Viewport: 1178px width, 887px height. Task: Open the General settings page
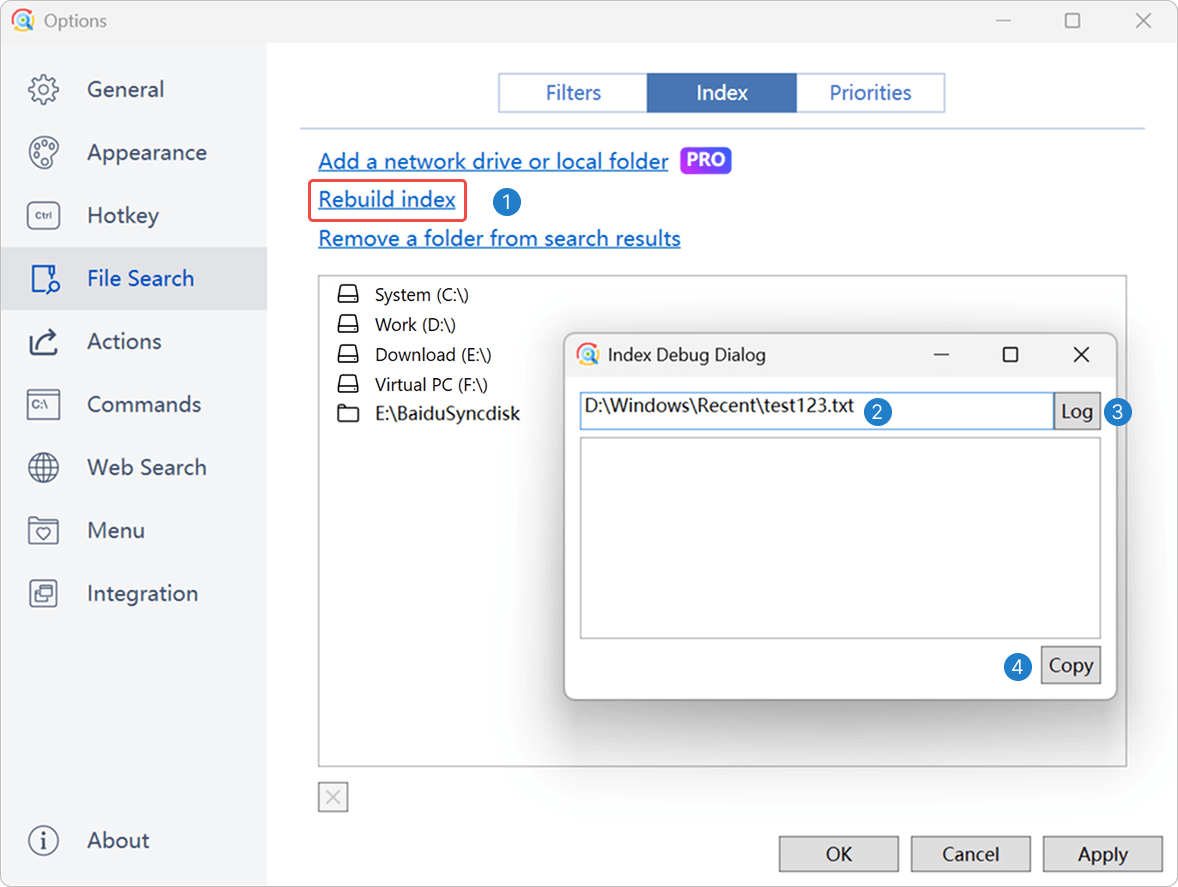pyautogui.click(x=134, y=89)
